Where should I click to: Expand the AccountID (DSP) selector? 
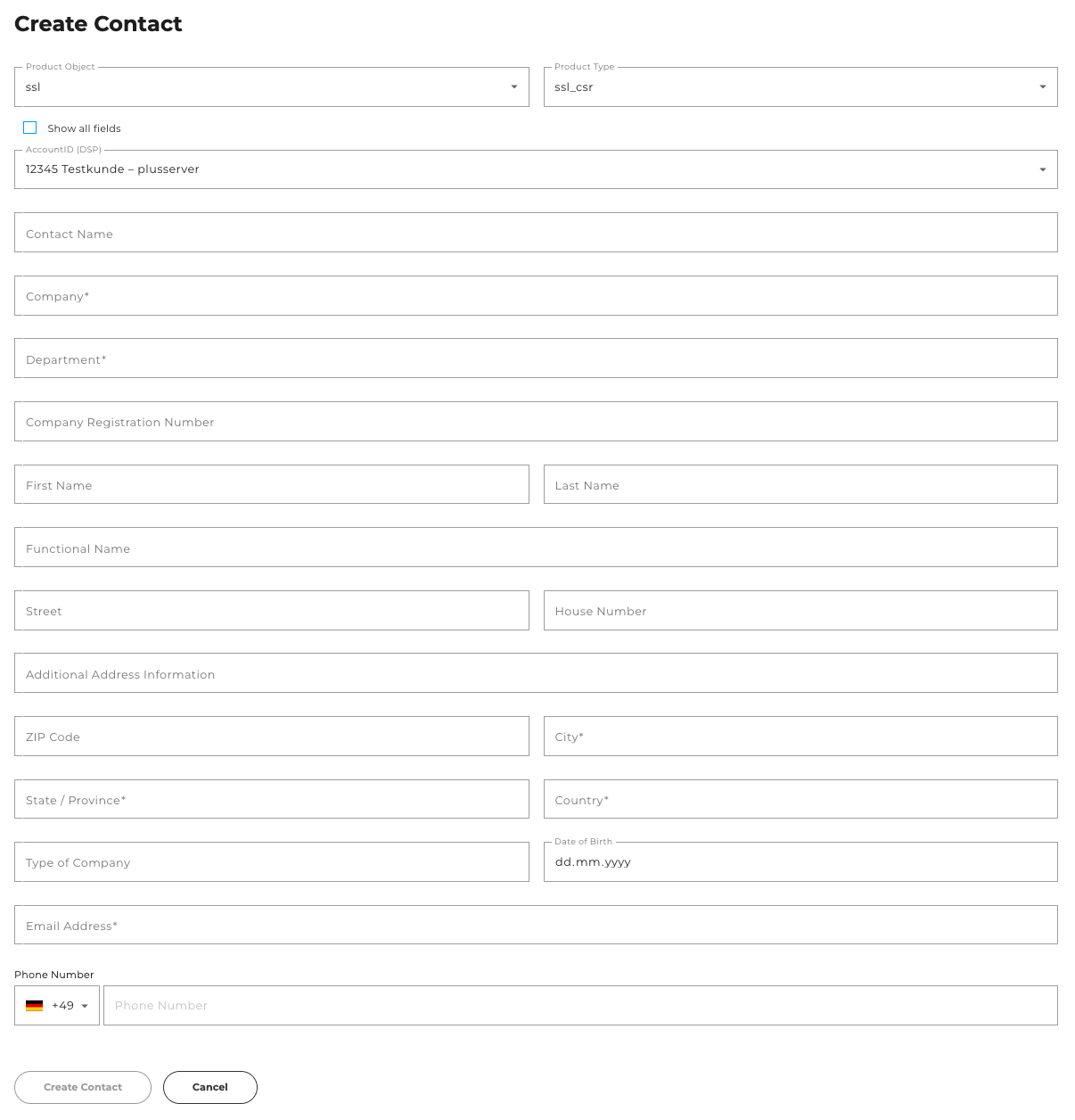click(1042, 169)
